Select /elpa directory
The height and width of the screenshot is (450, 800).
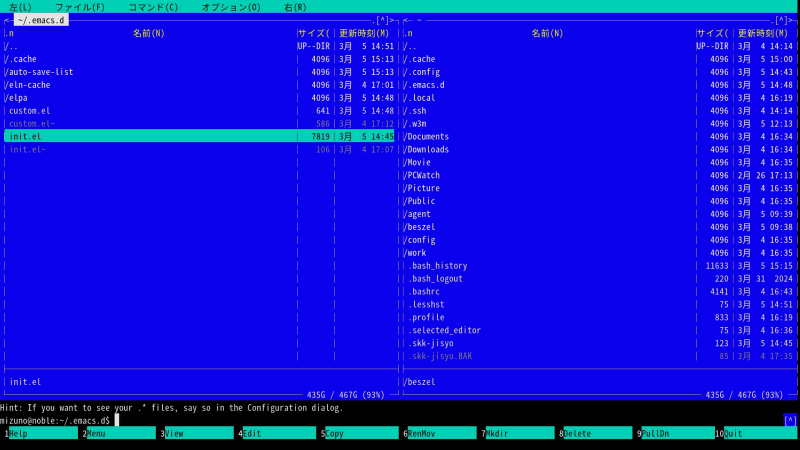tap(199, 98)
